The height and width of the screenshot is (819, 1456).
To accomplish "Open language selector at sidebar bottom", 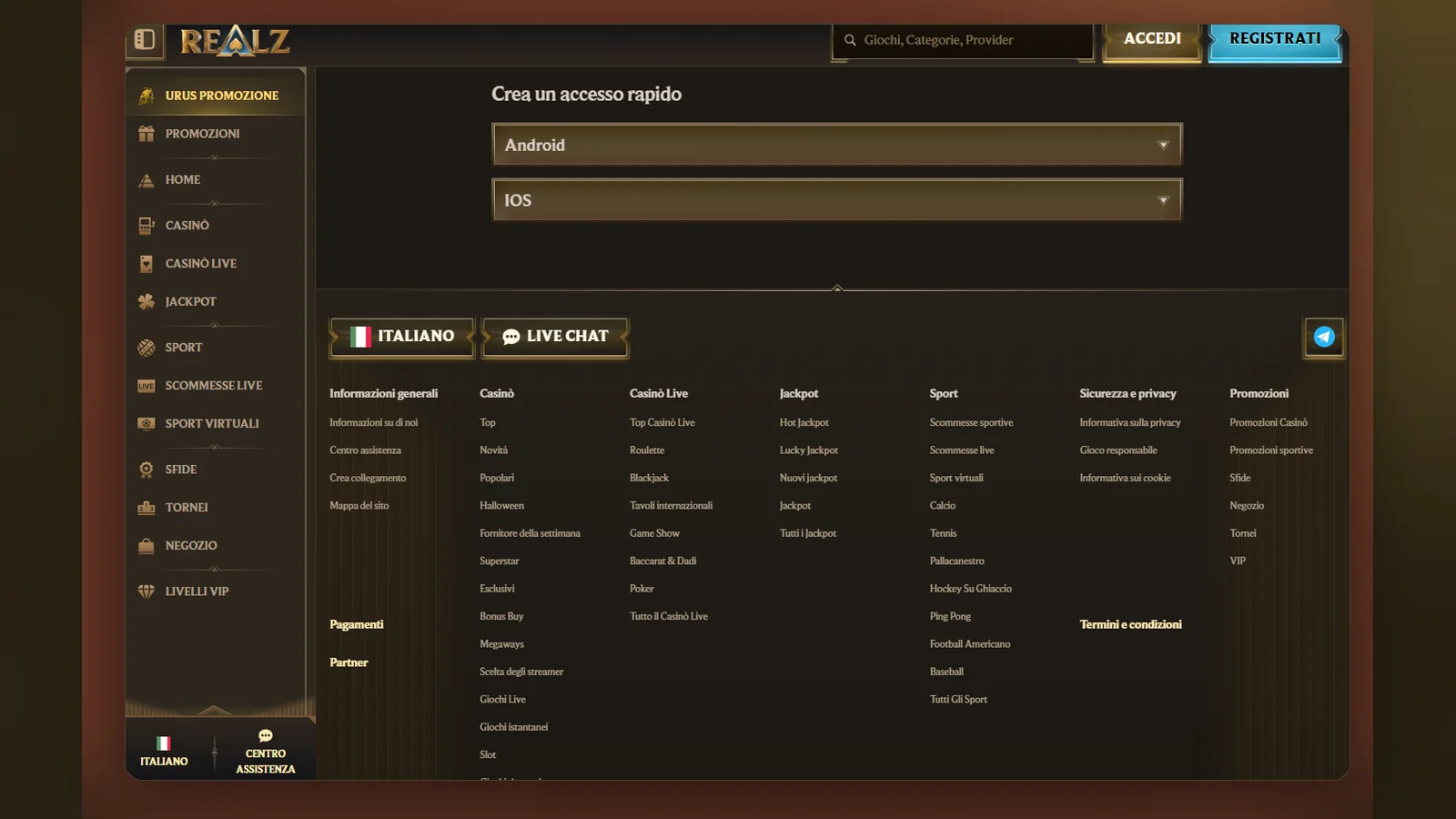I will click(164, 752).
